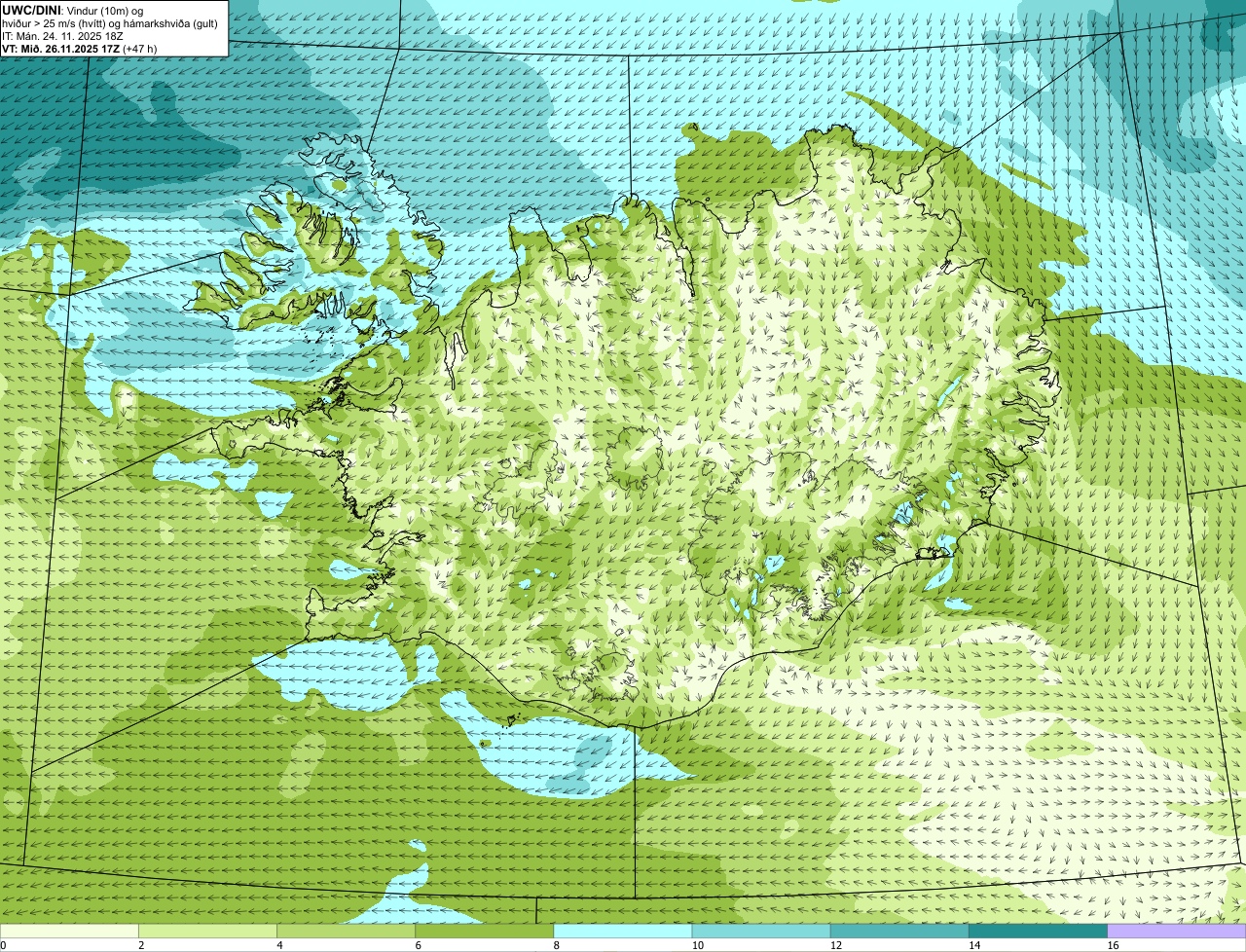Viewport: 1246px width, 952px height.
Task: Click the scale label '8'
Action: (557, 945)
